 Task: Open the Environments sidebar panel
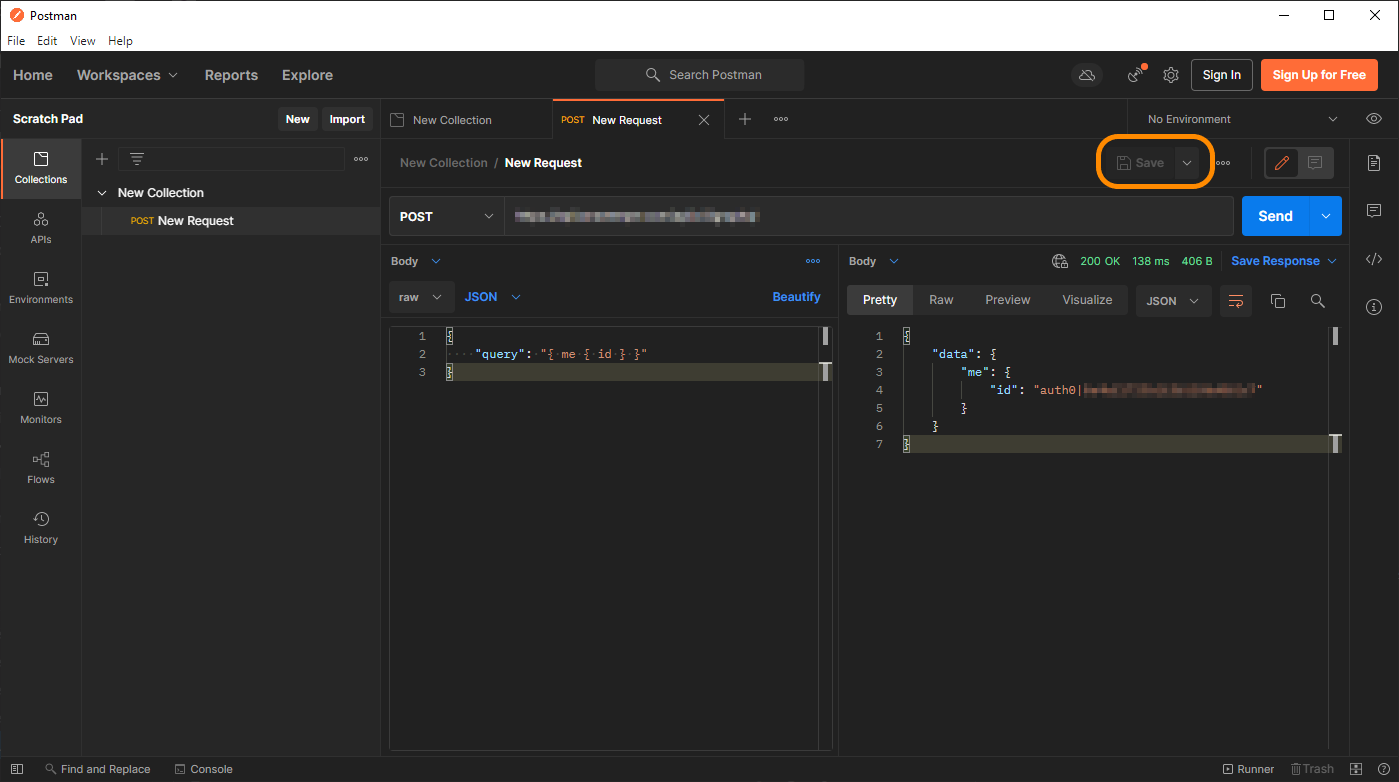pyautogui.click(x=41, y=288)
